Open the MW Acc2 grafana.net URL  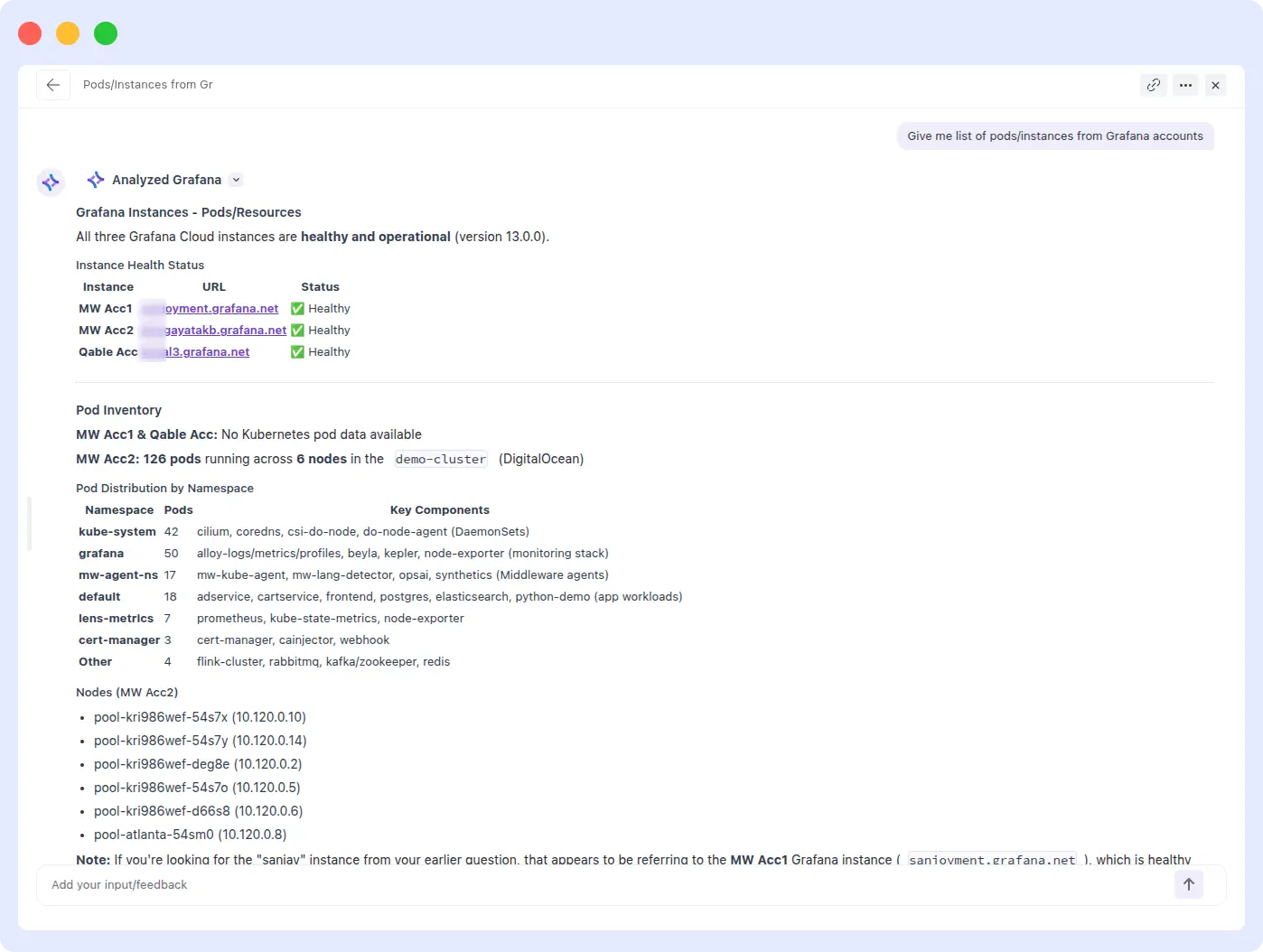(225, 331)
